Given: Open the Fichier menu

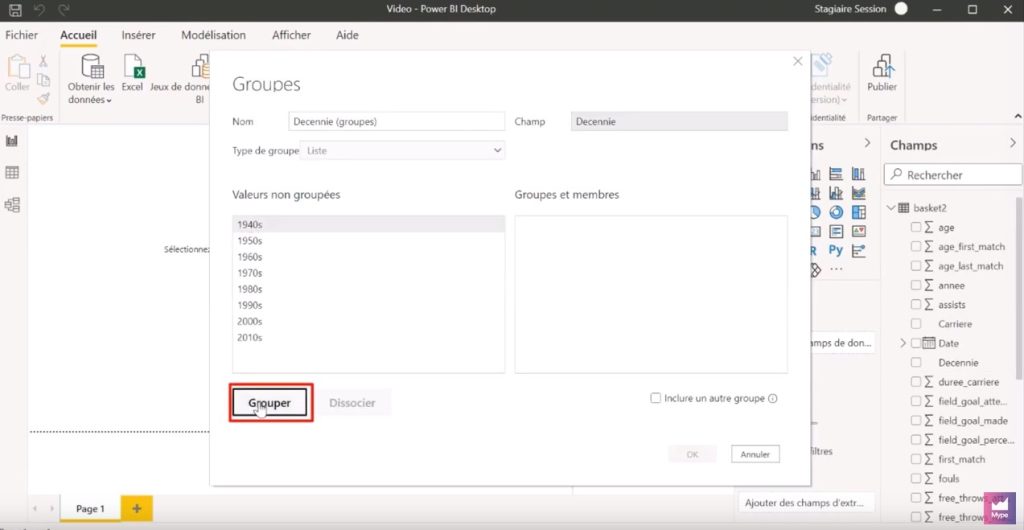Looking at the screenshot, I should [22, 35].
